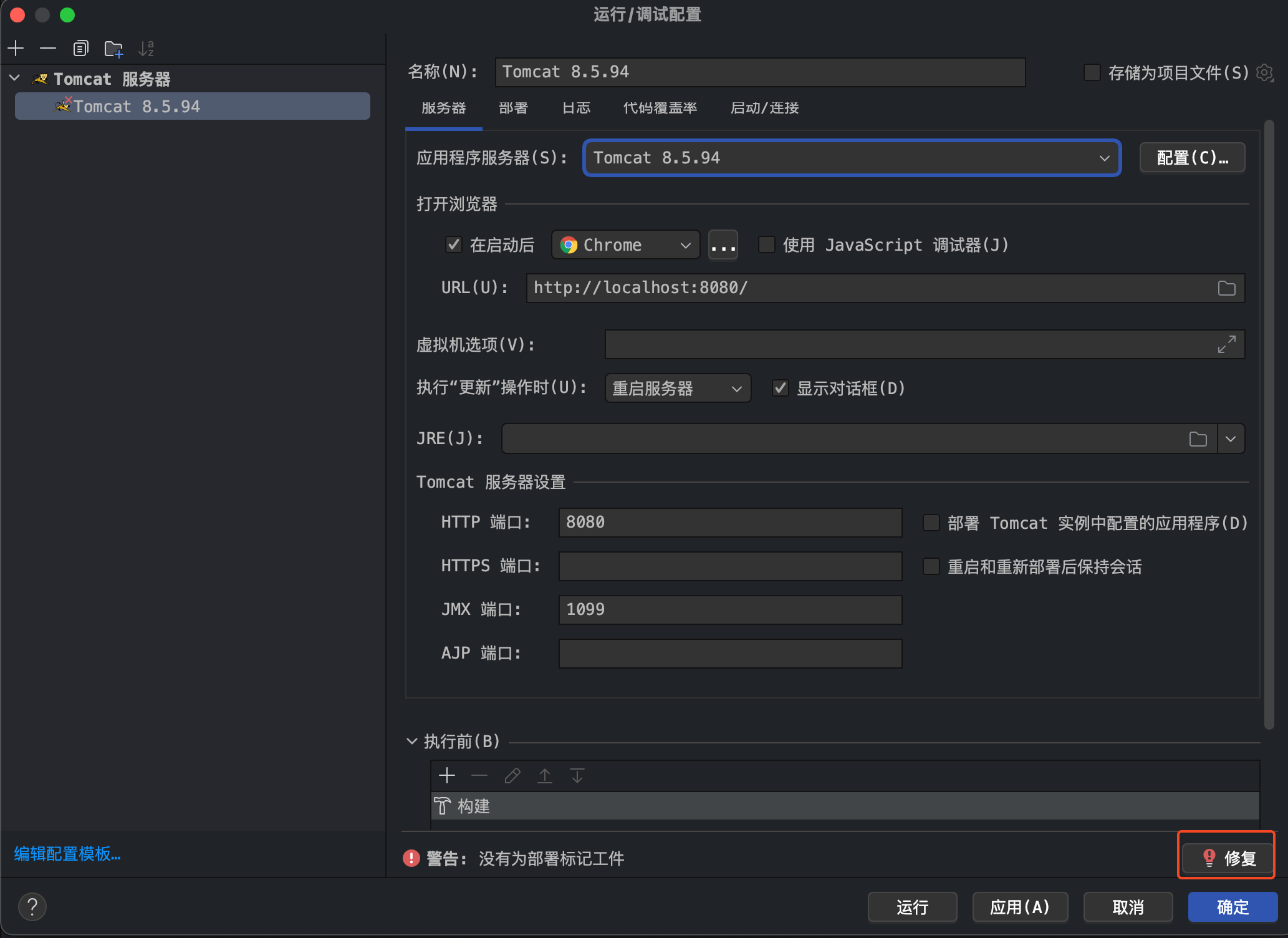The width and height of the screenshot is (1288, 938).
Task: Copy the selected configuration
Action: click(x=80, y=48)
